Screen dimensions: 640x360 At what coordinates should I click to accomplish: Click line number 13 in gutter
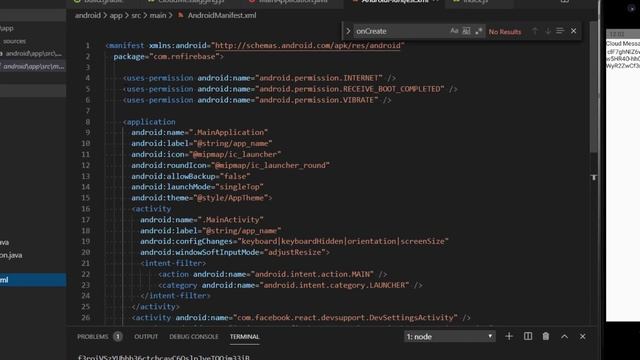(x=85, y=176)
